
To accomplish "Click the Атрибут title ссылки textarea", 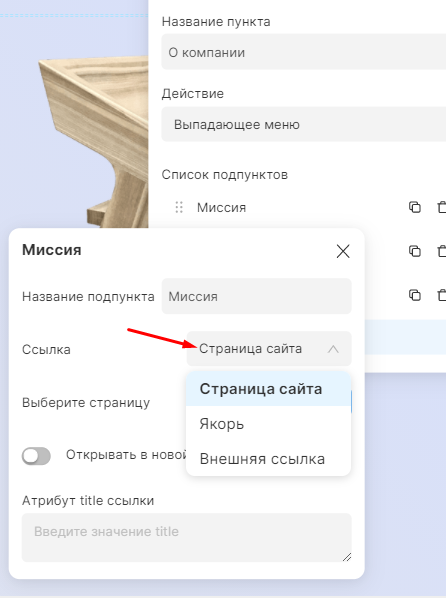I will [187, 538].
